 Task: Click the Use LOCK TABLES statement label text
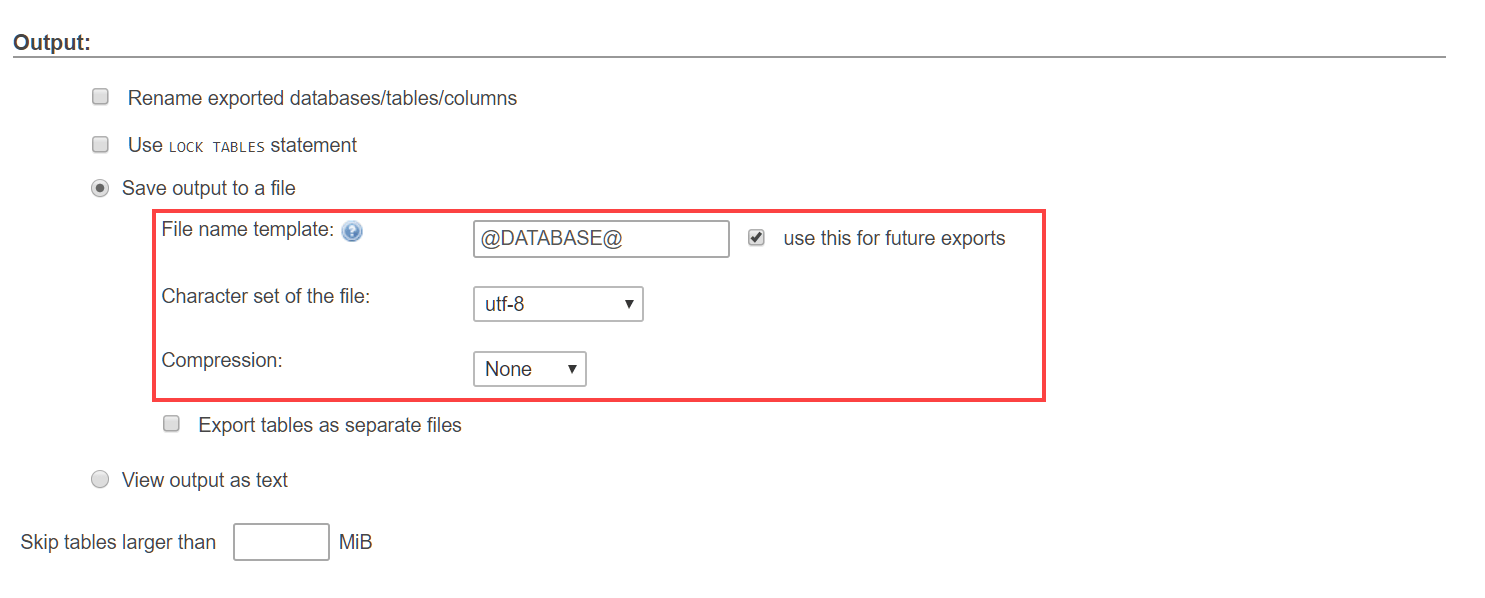point(242,145)
